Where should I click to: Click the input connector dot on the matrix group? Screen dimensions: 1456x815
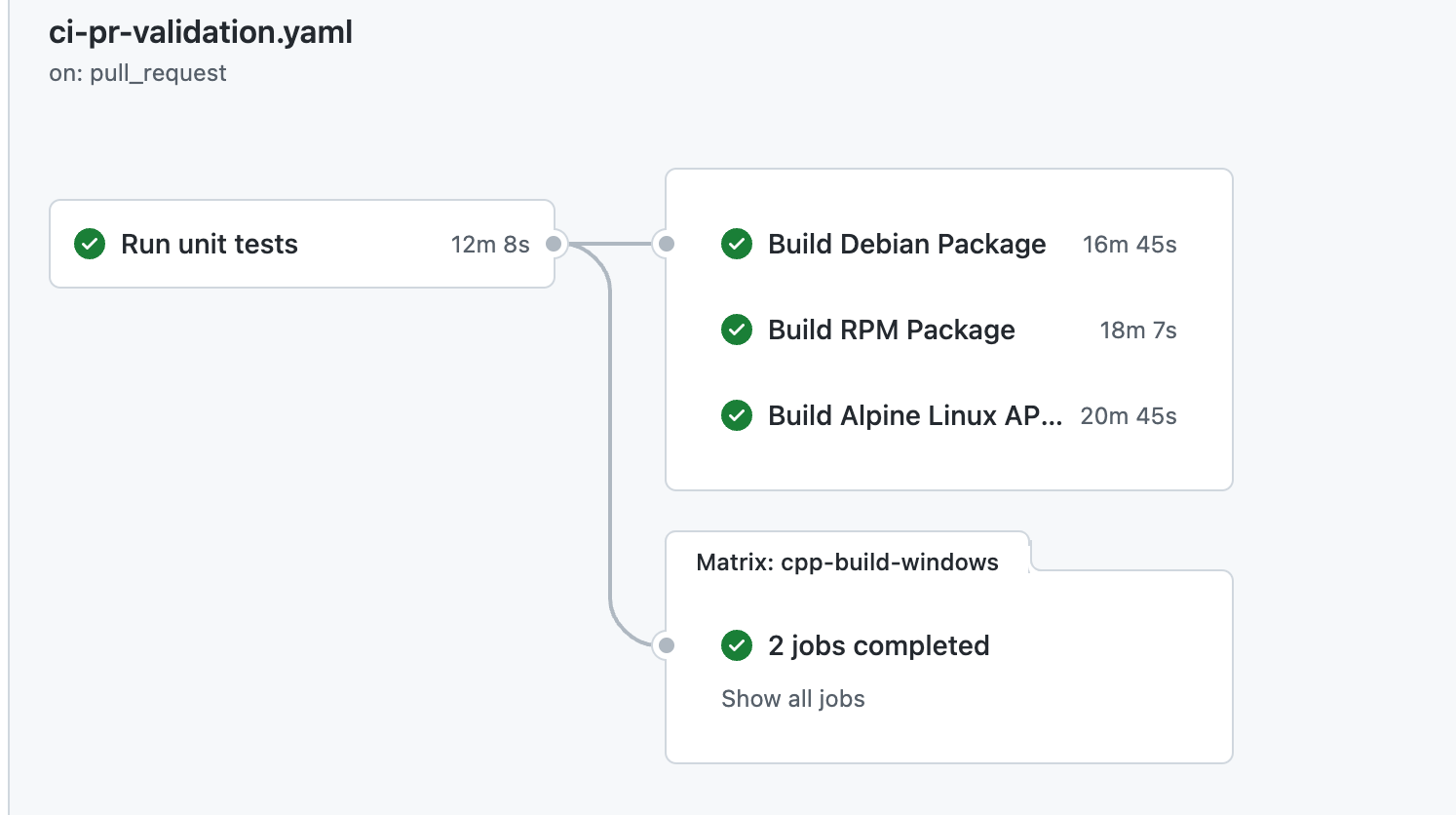[x=667, y=645]
